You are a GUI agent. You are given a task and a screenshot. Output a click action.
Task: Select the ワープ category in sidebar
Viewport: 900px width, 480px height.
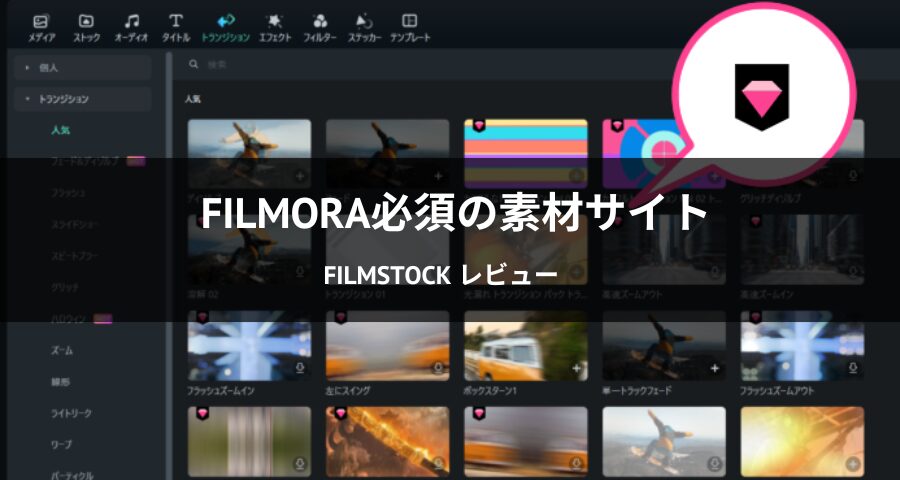tap(61, 445)
